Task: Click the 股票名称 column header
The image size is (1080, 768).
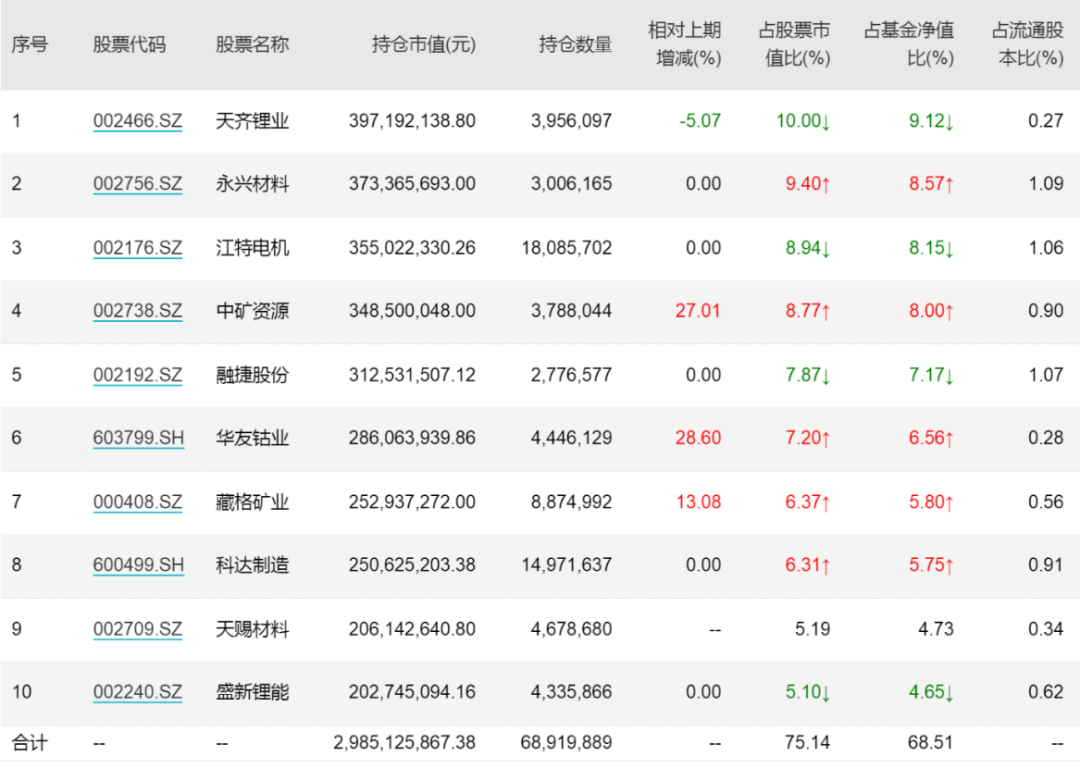Action: (x=252, y=45)
